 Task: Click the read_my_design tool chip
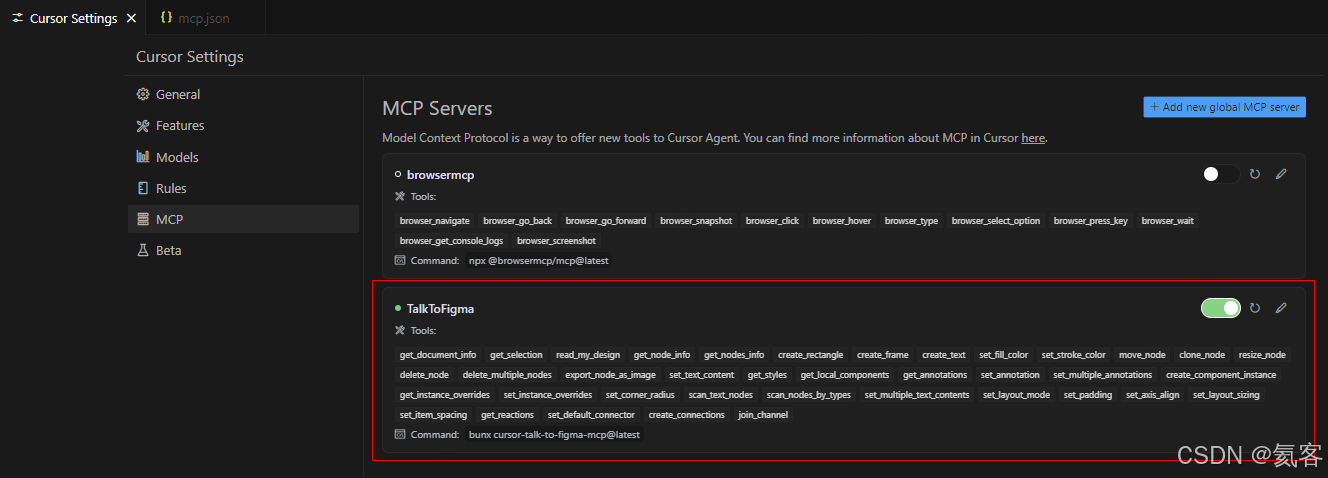(588, 355)
